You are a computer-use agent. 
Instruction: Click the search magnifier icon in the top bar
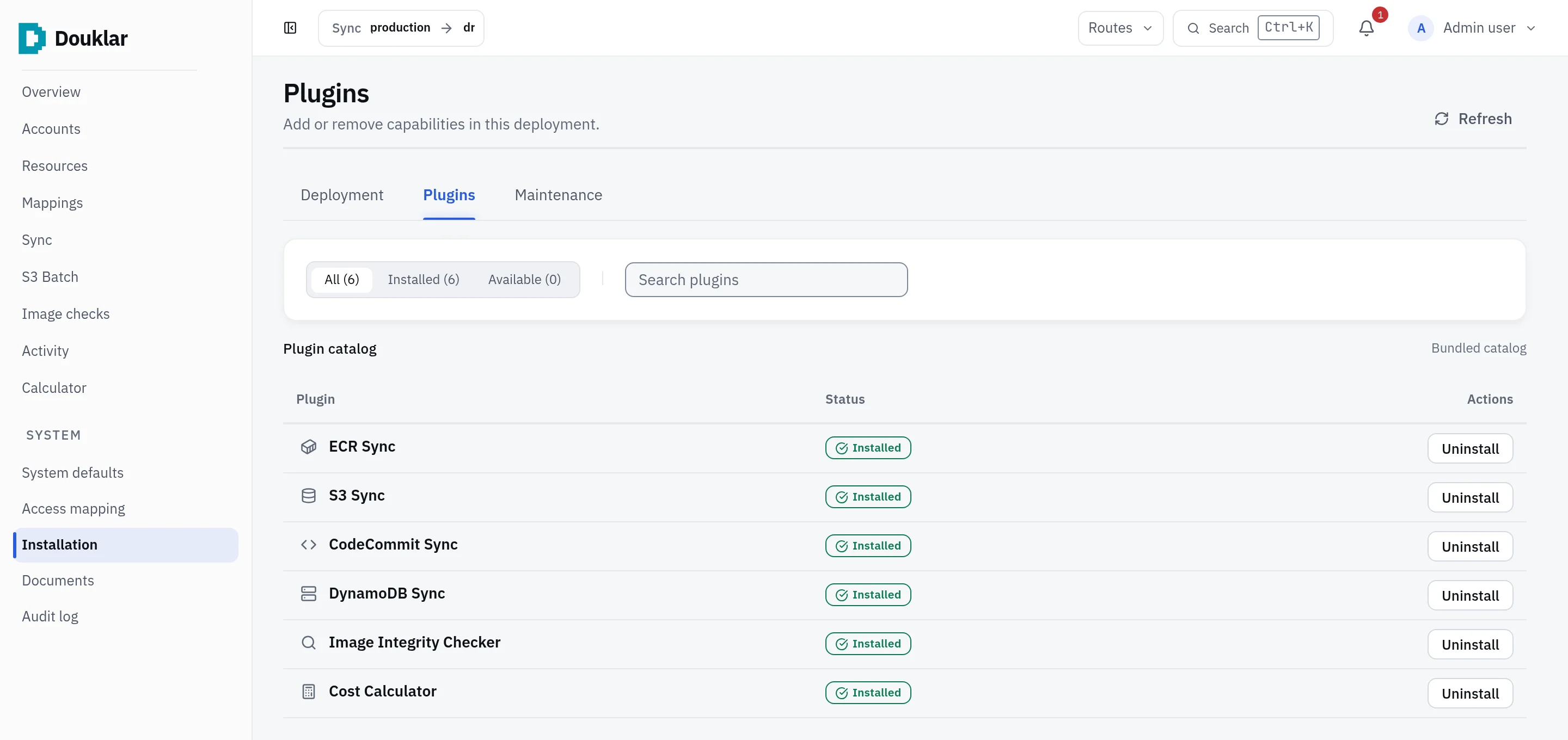tap(1193, 28)
